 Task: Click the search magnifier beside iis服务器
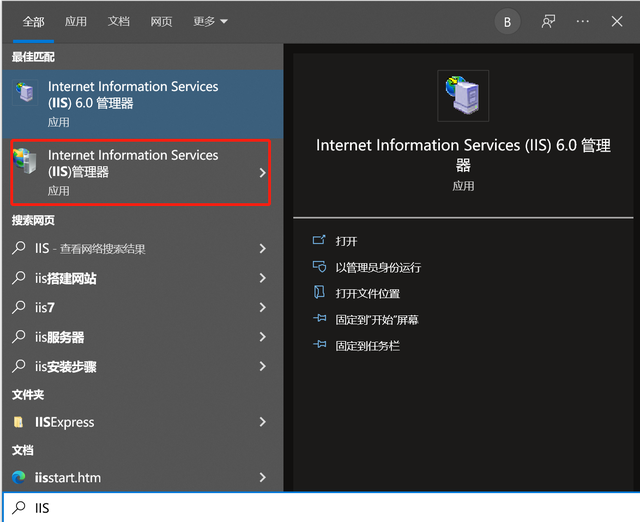click(x=19, y=336)
